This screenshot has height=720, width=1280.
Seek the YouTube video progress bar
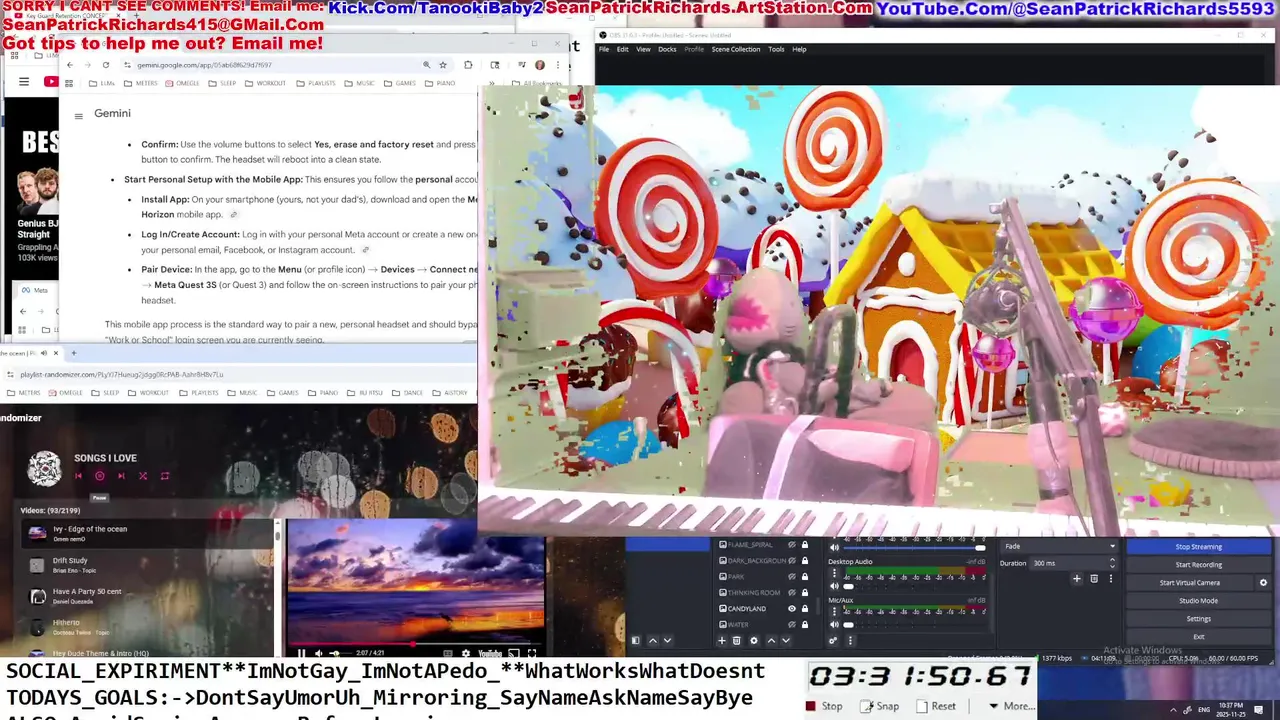pos(416,645)
